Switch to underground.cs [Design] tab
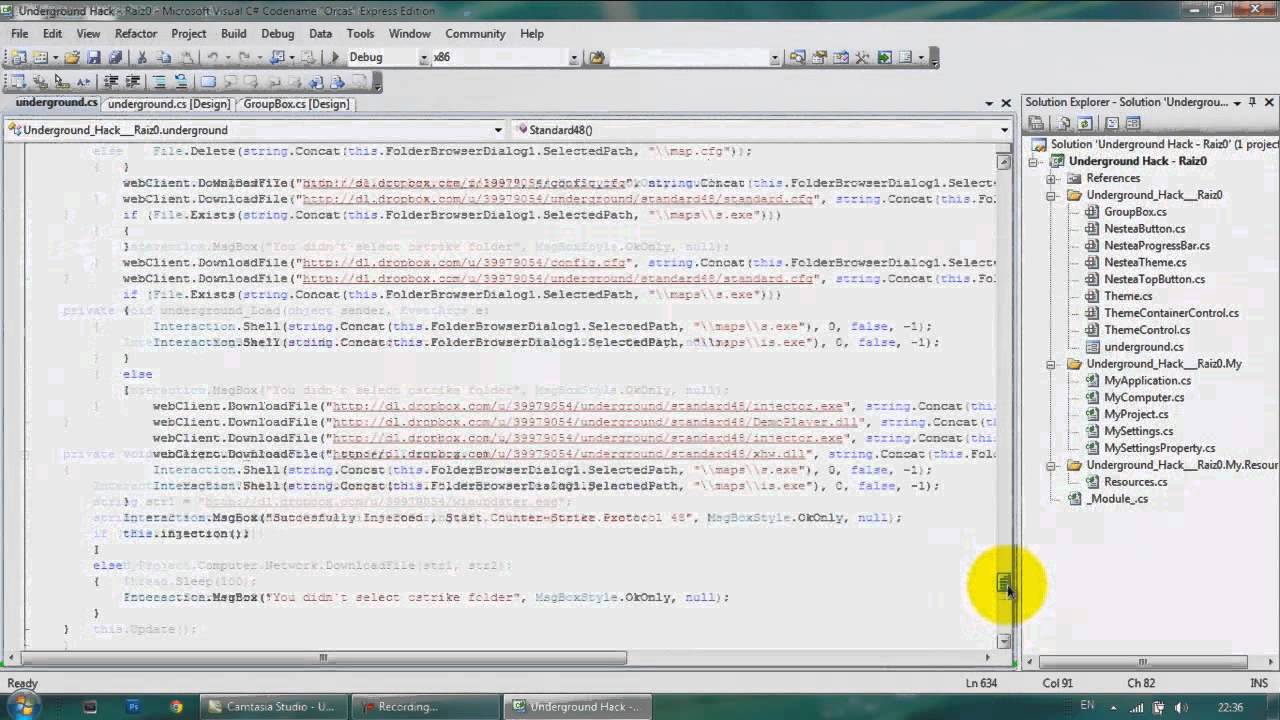This screenshot has height=720, width=1280. point(168,104)
